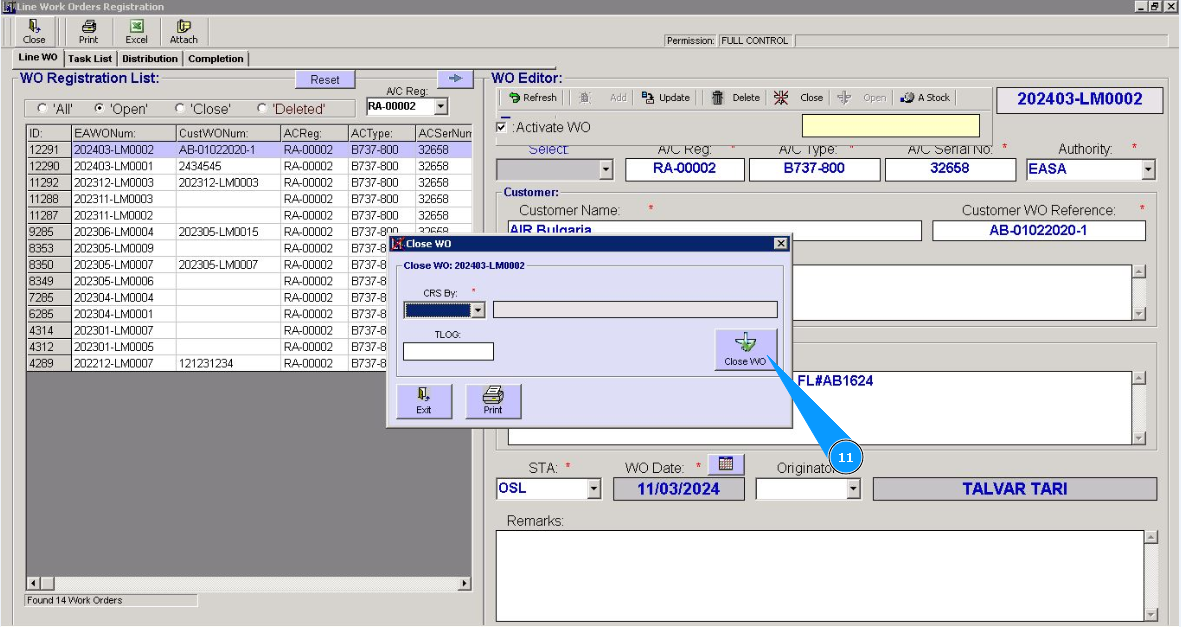Select row 202312-LM0003 with ID 11292

[x=249, y=183]
